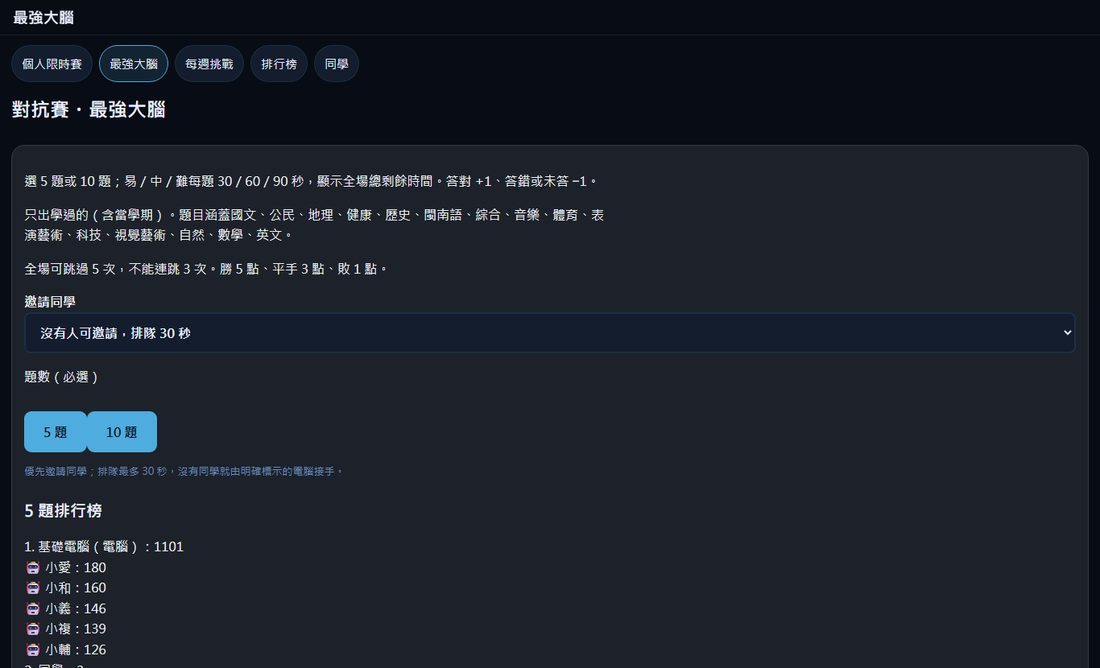
Task: Click the 邀請同學 field label
Action: click(50, 302)
